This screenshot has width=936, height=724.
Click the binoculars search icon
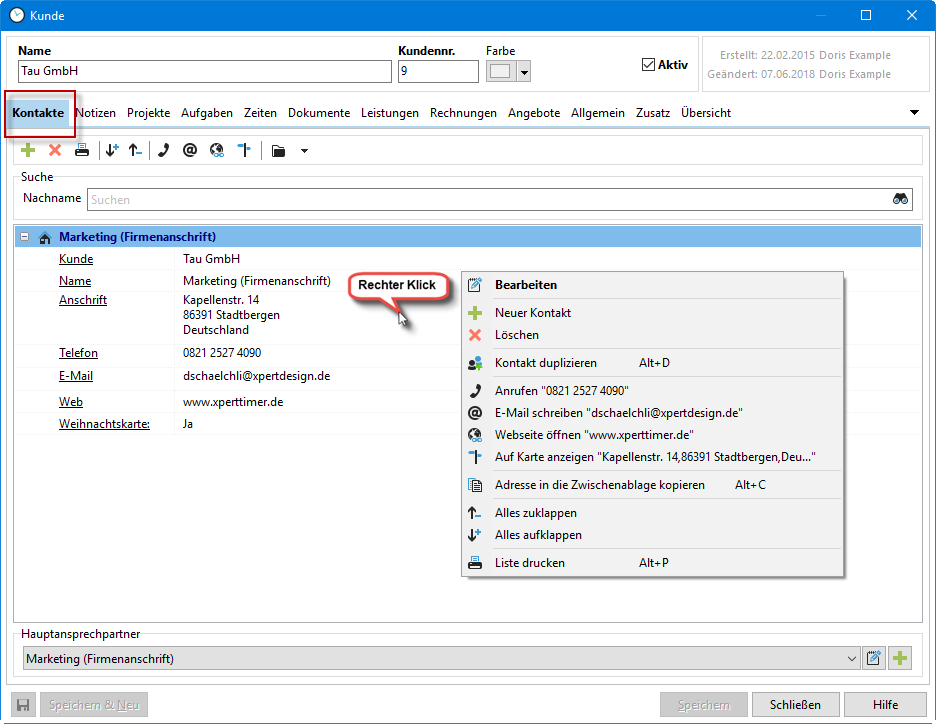[900, 199]
